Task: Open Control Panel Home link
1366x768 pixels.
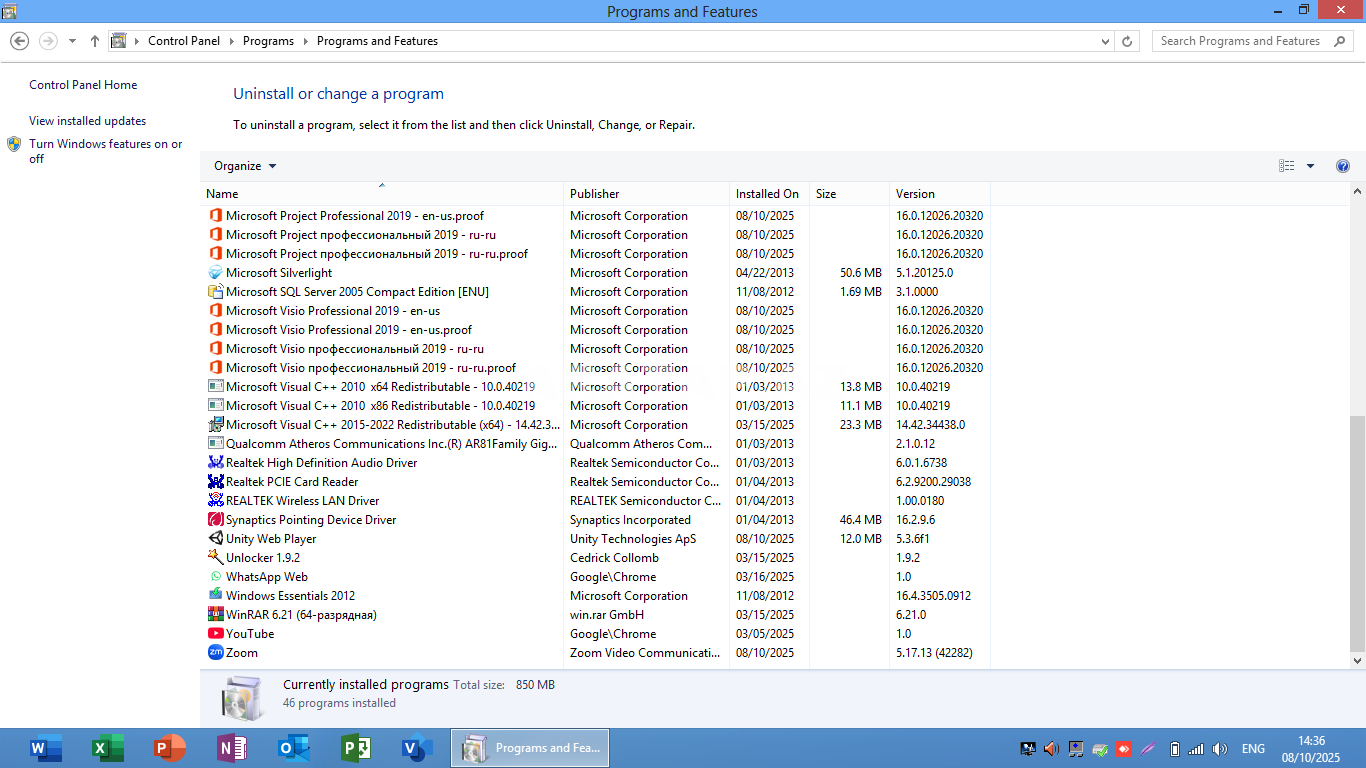Action: (x=83, y=85)
